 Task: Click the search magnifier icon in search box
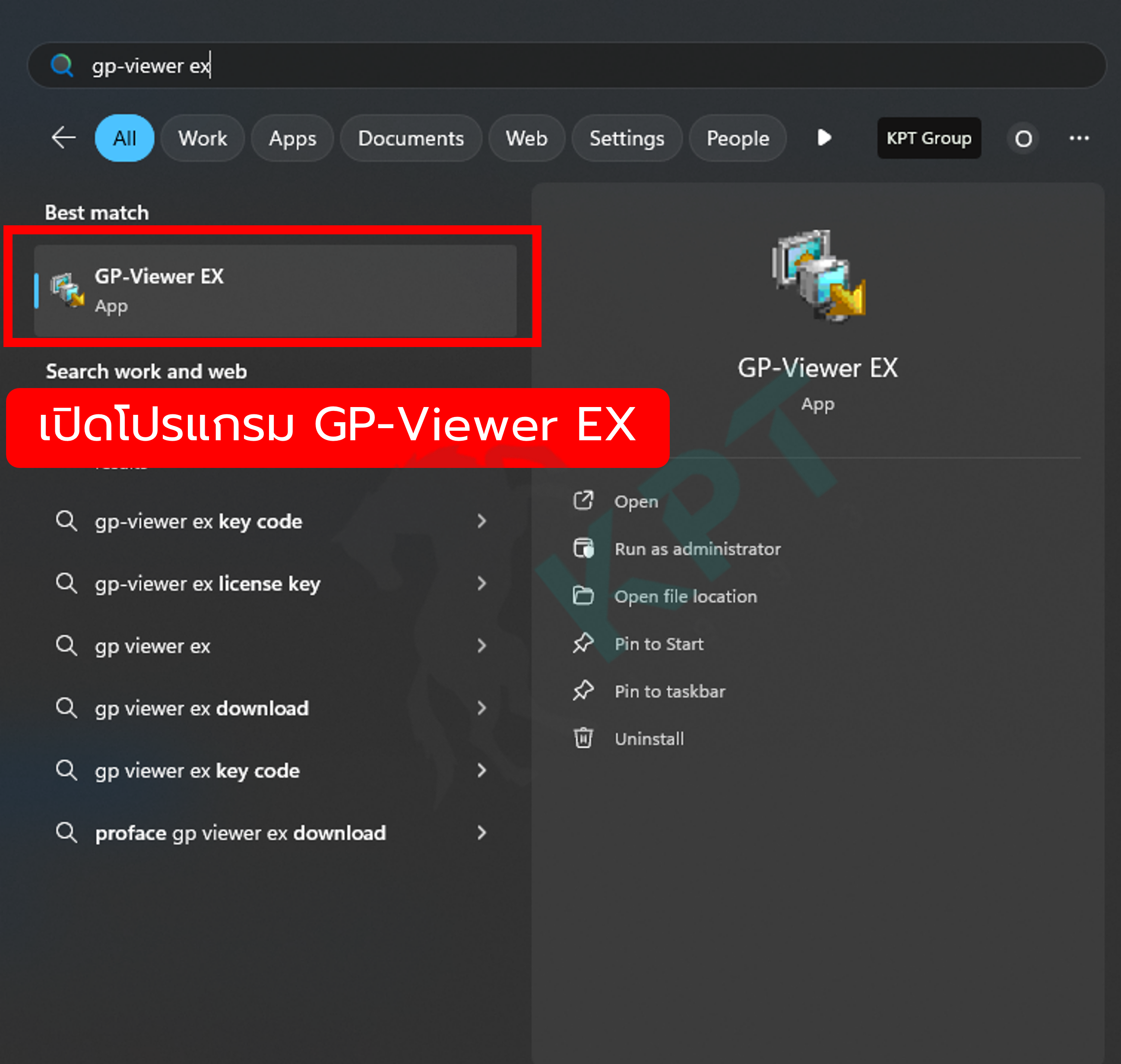pyautogui.click(x=62, y=65)
